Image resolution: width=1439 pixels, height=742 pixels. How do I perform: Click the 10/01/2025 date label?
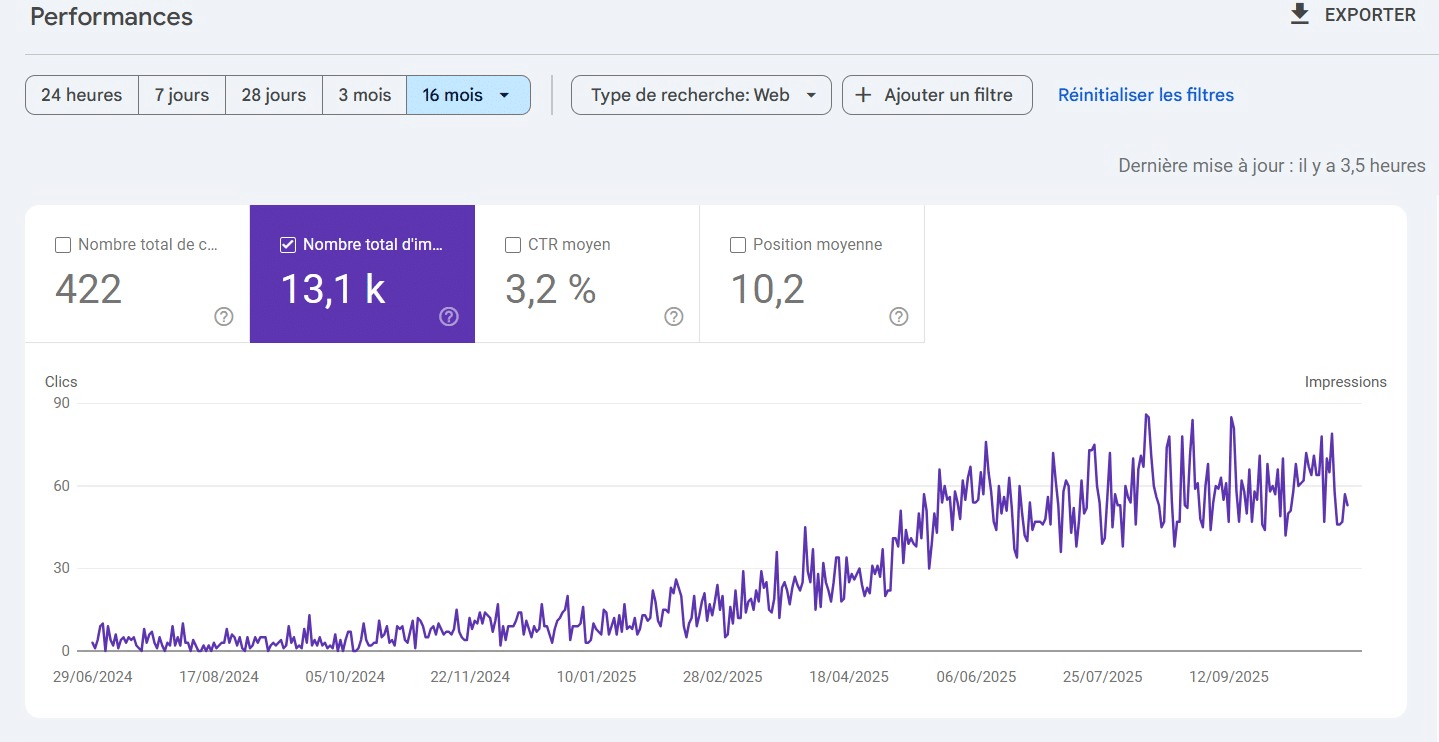pos(597,677)
